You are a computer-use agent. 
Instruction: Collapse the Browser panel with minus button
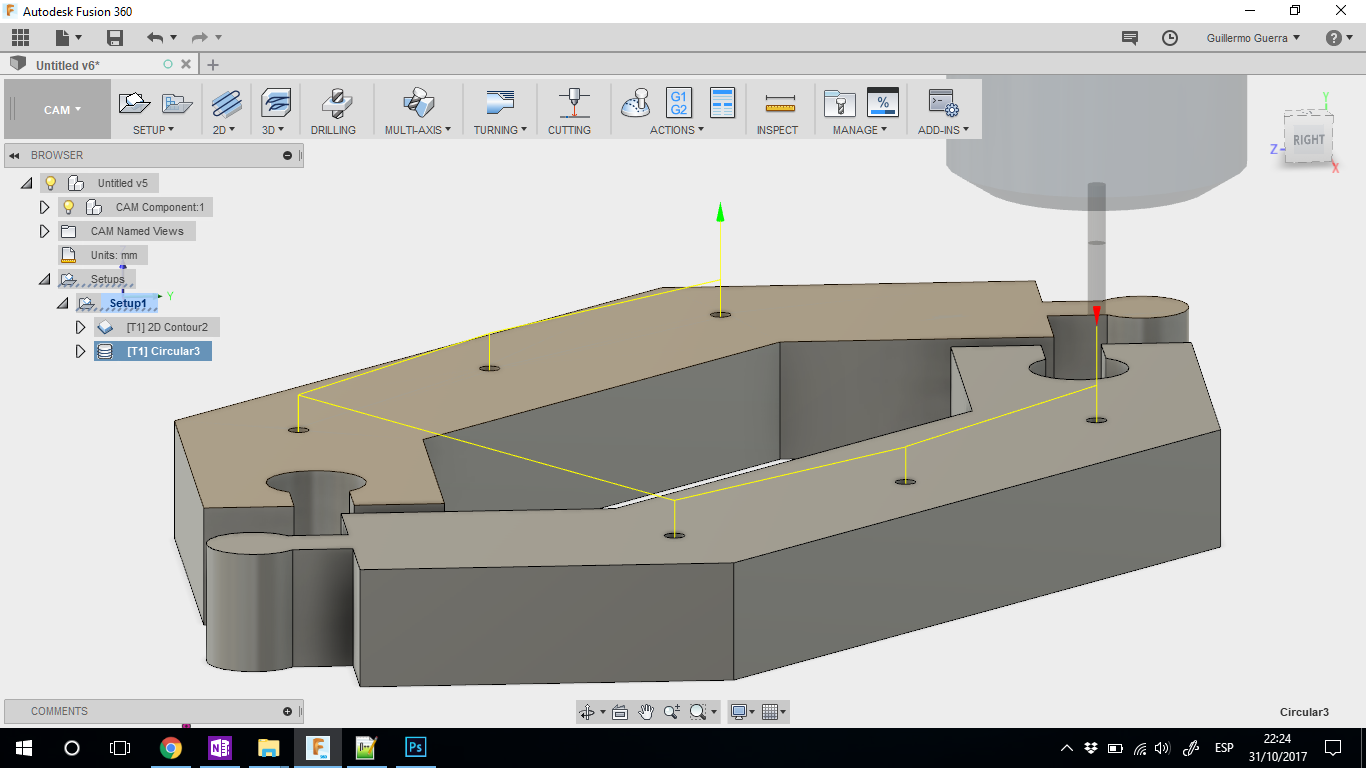coord(287,155)
